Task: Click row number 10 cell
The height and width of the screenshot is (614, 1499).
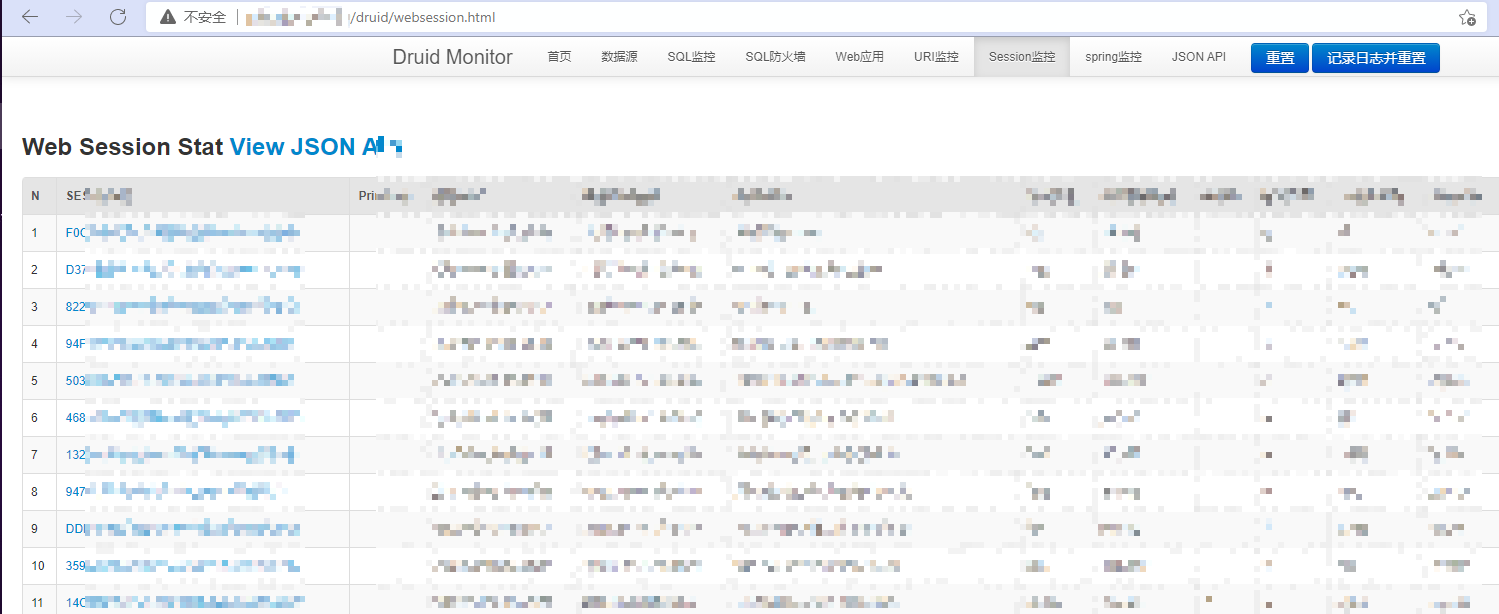Action: click(x=39, y=566)
